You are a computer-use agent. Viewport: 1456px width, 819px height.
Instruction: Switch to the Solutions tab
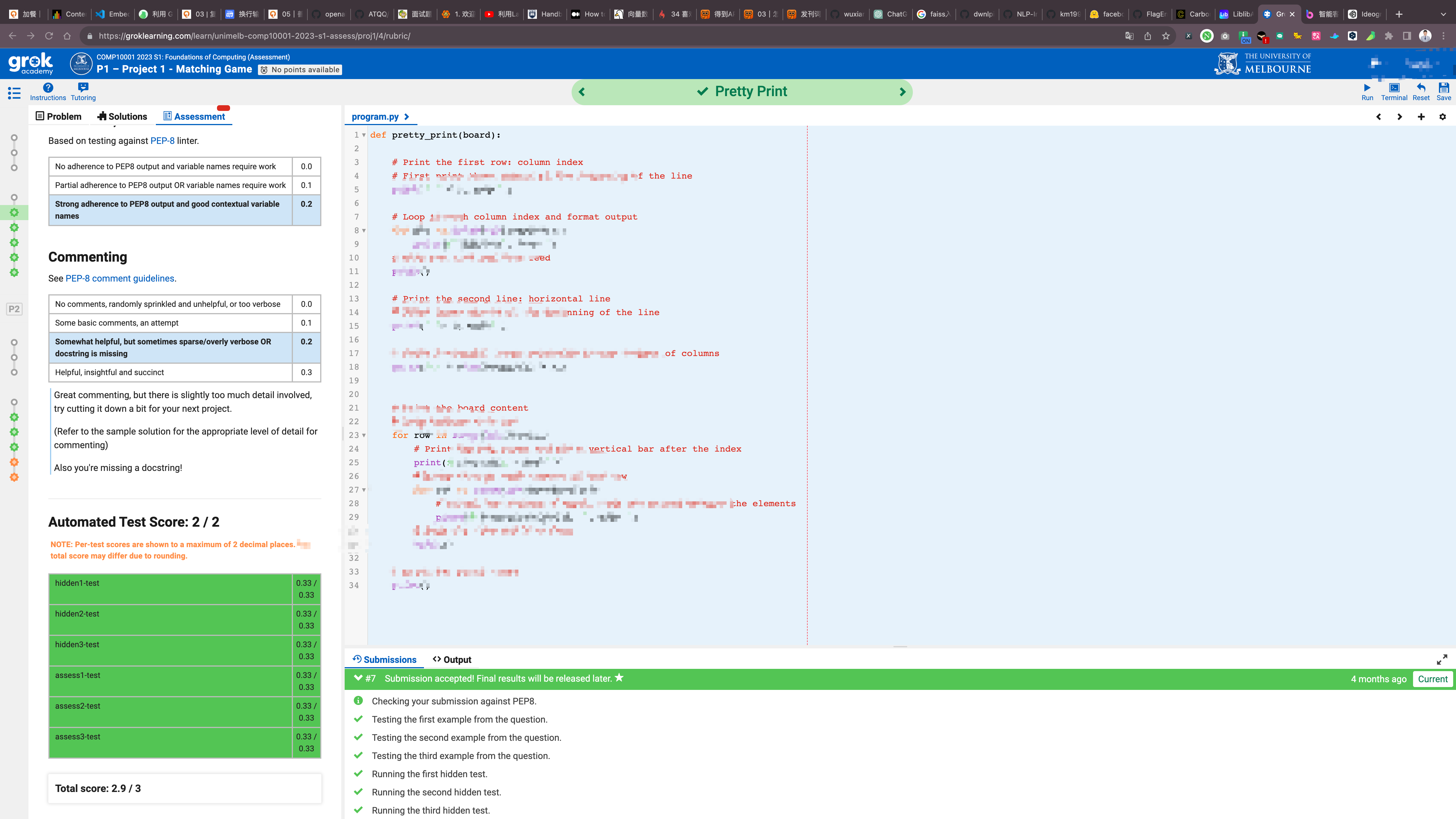(x=122, y=116)
